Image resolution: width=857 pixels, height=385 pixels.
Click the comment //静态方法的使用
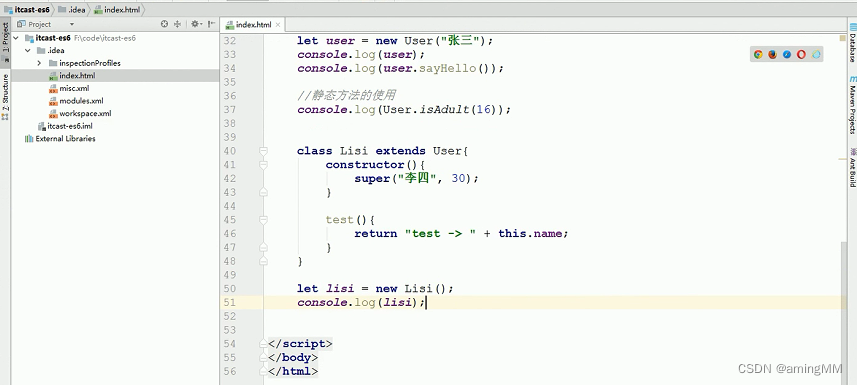click(347, 96)
